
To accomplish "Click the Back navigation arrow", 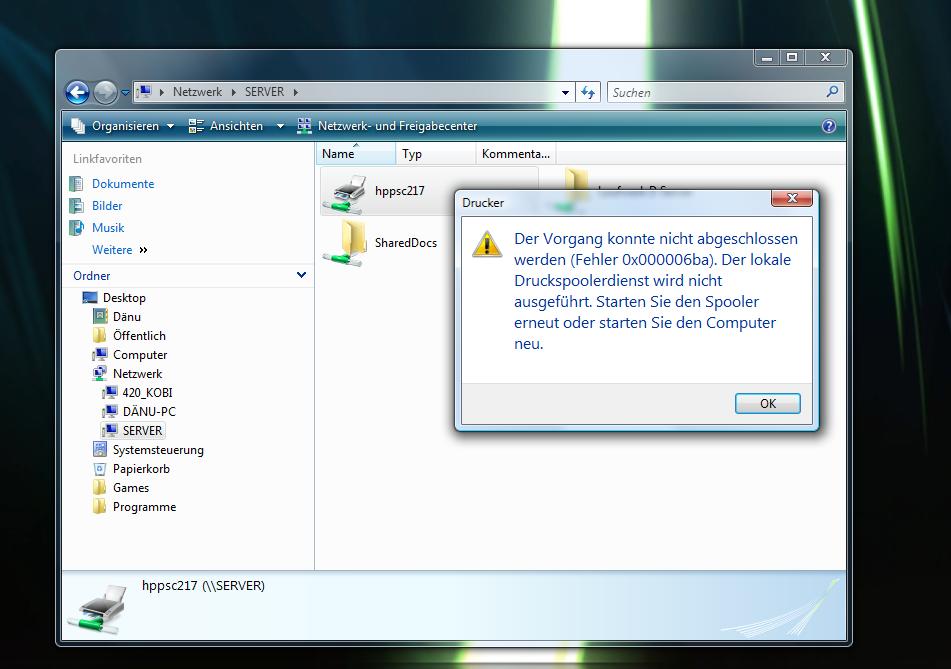I will 77,92.
